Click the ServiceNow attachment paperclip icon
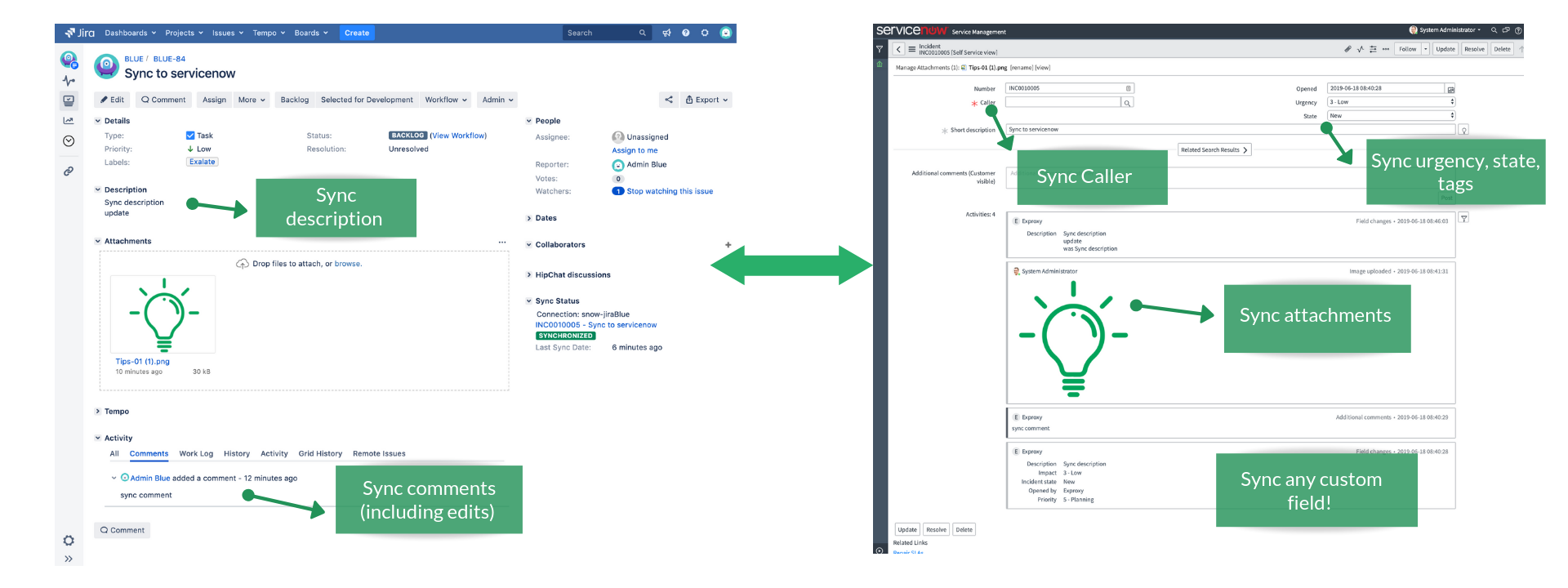The image size is (1568, 588). 1347,49
